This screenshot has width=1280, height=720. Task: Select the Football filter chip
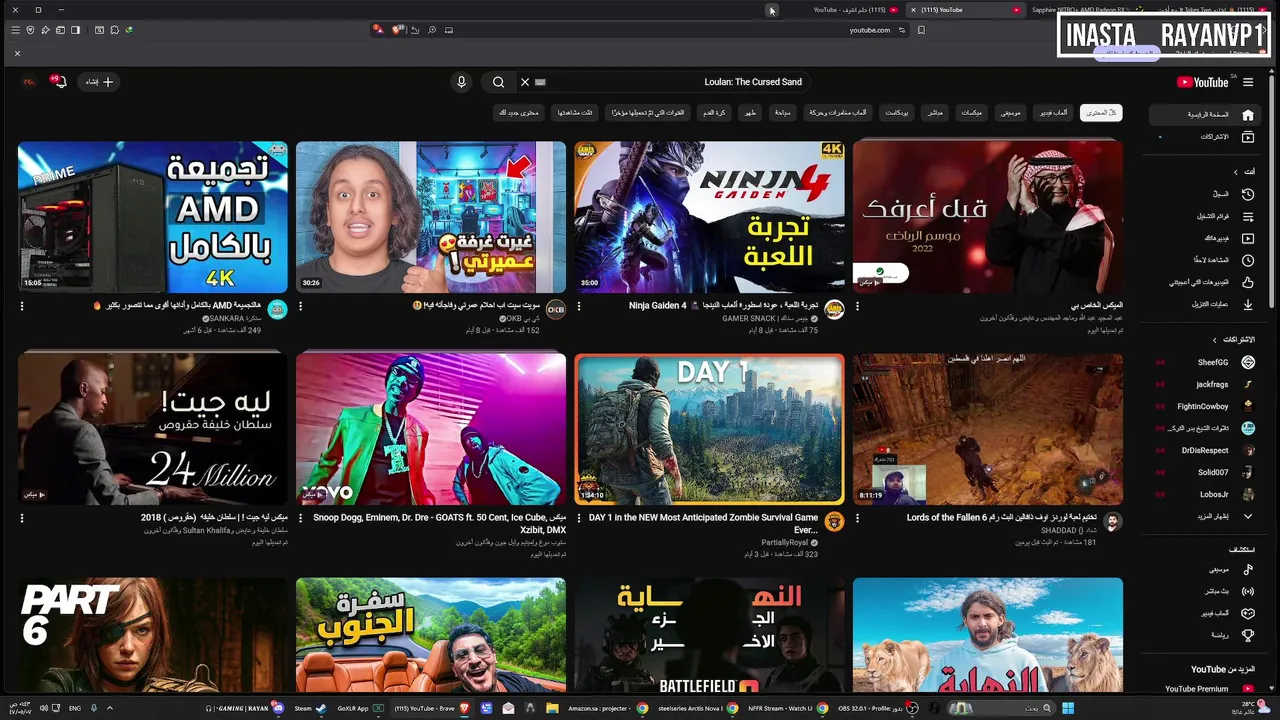tap(714, 113)
